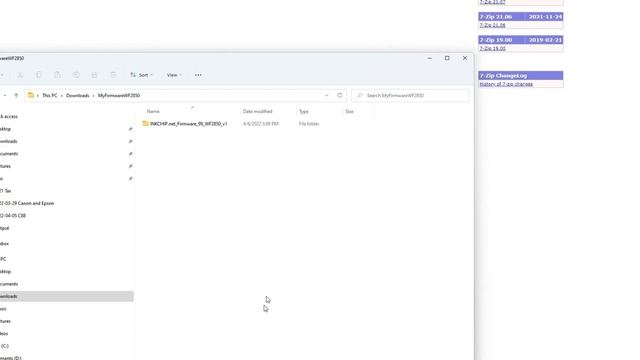Click the folder icon in address bar
Image resolution: width=640 pixels, height=360 pixels.
(31, 96)
